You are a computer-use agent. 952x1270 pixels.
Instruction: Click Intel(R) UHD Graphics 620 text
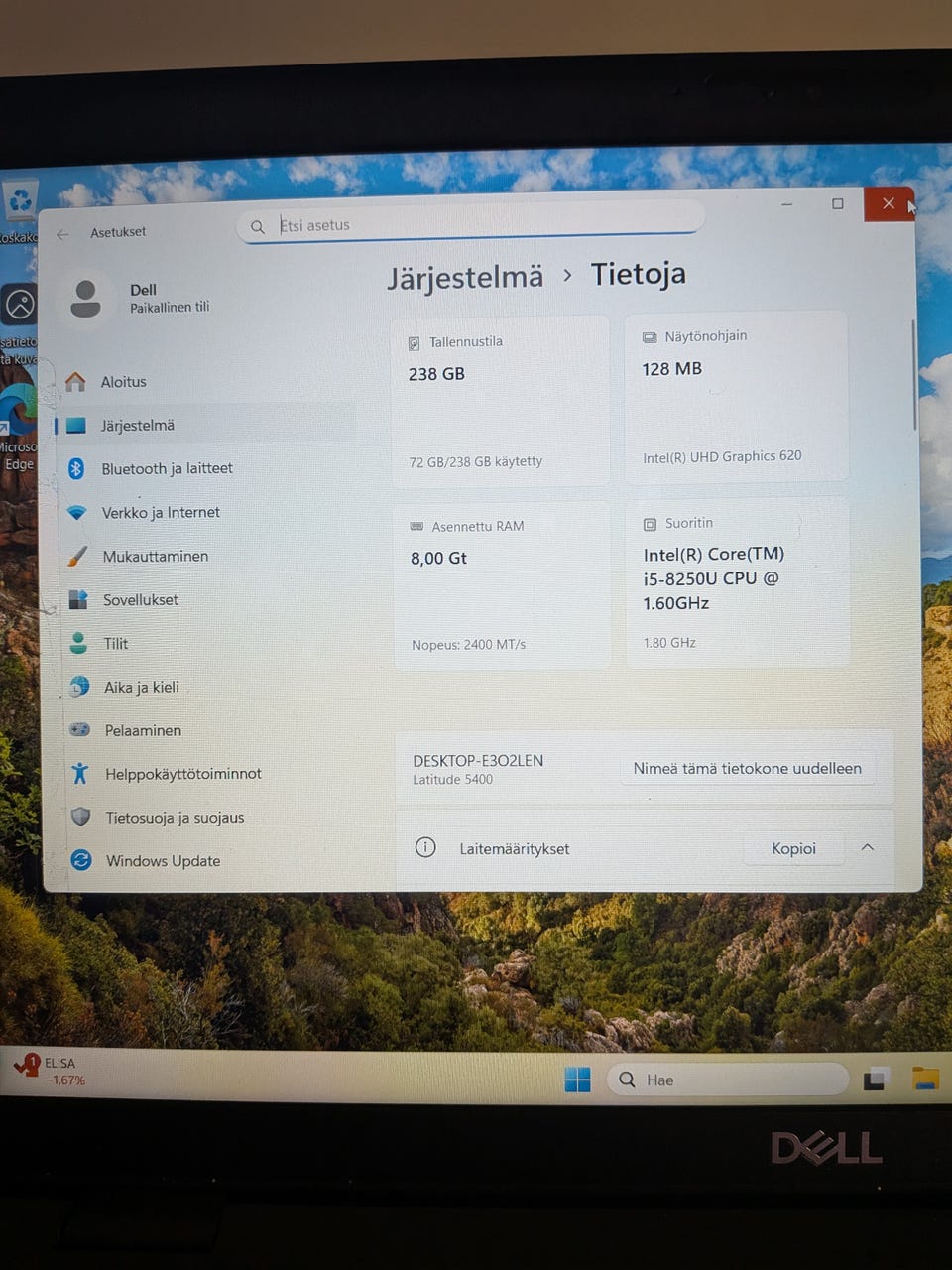(722, 457)
